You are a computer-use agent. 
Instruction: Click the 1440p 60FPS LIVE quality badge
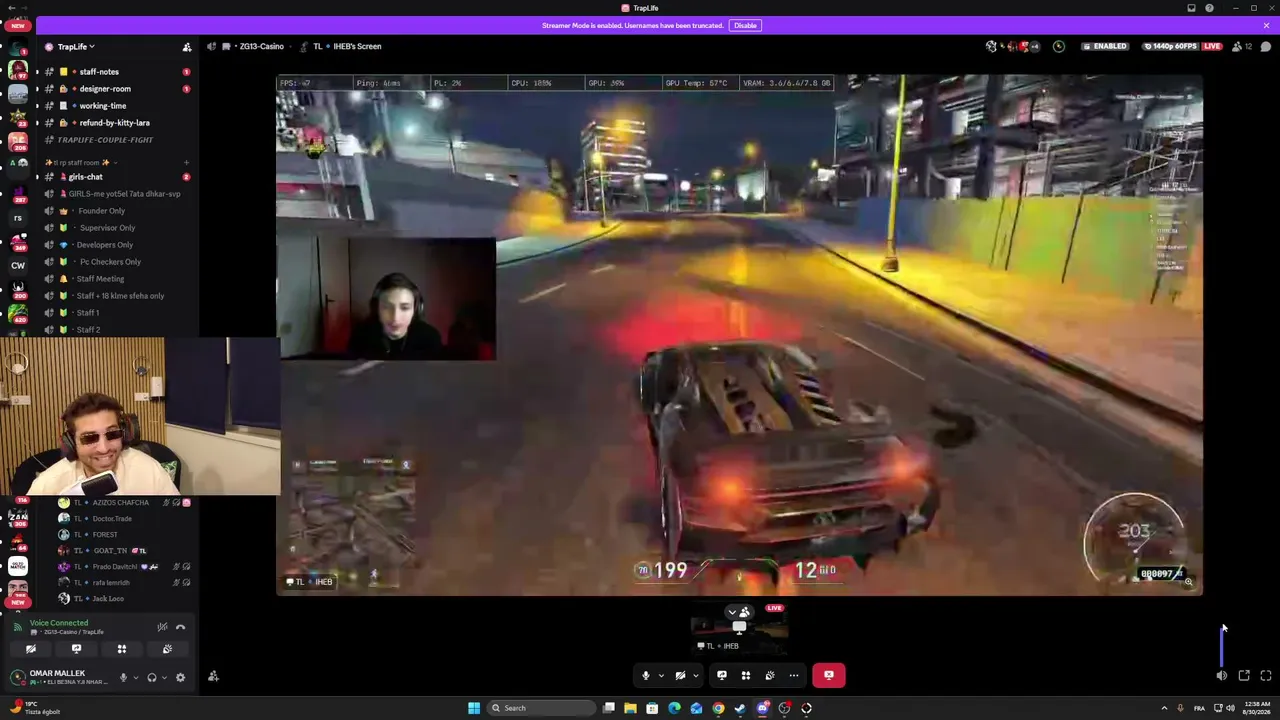click(1183, 47)
